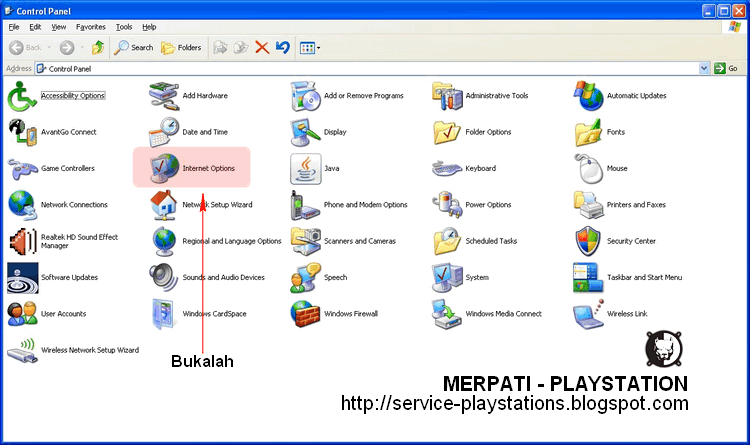Minimize the Control Panel window
The image size is (750, 445).
pyautogui.click(x=709, y=11)
